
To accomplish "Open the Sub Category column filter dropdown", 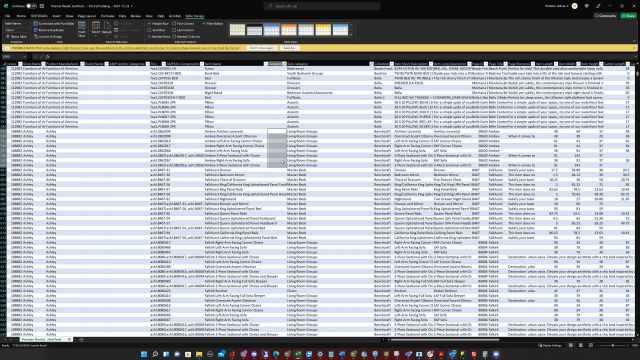I will (371, 64).
